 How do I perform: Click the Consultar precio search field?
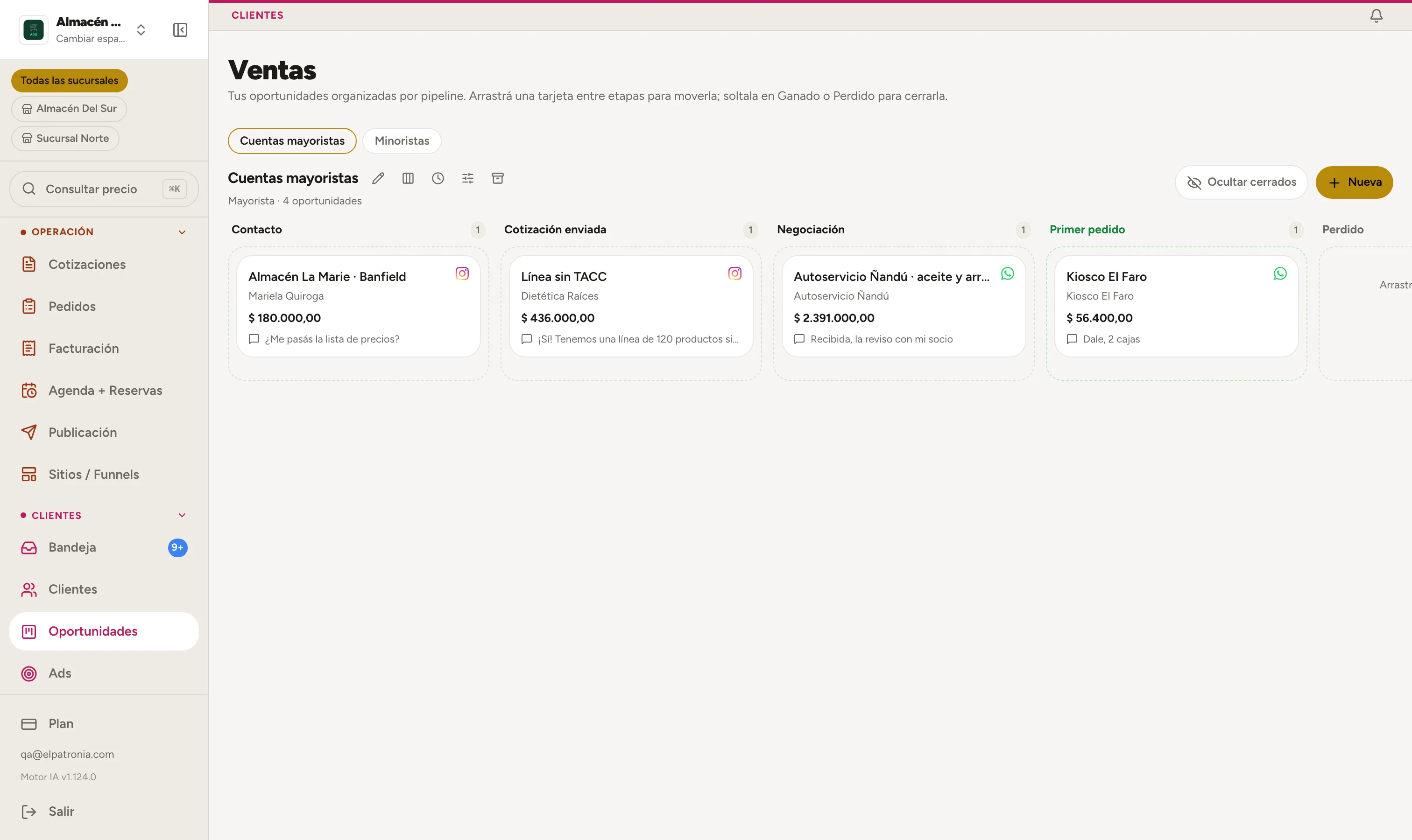pos(104,189)
